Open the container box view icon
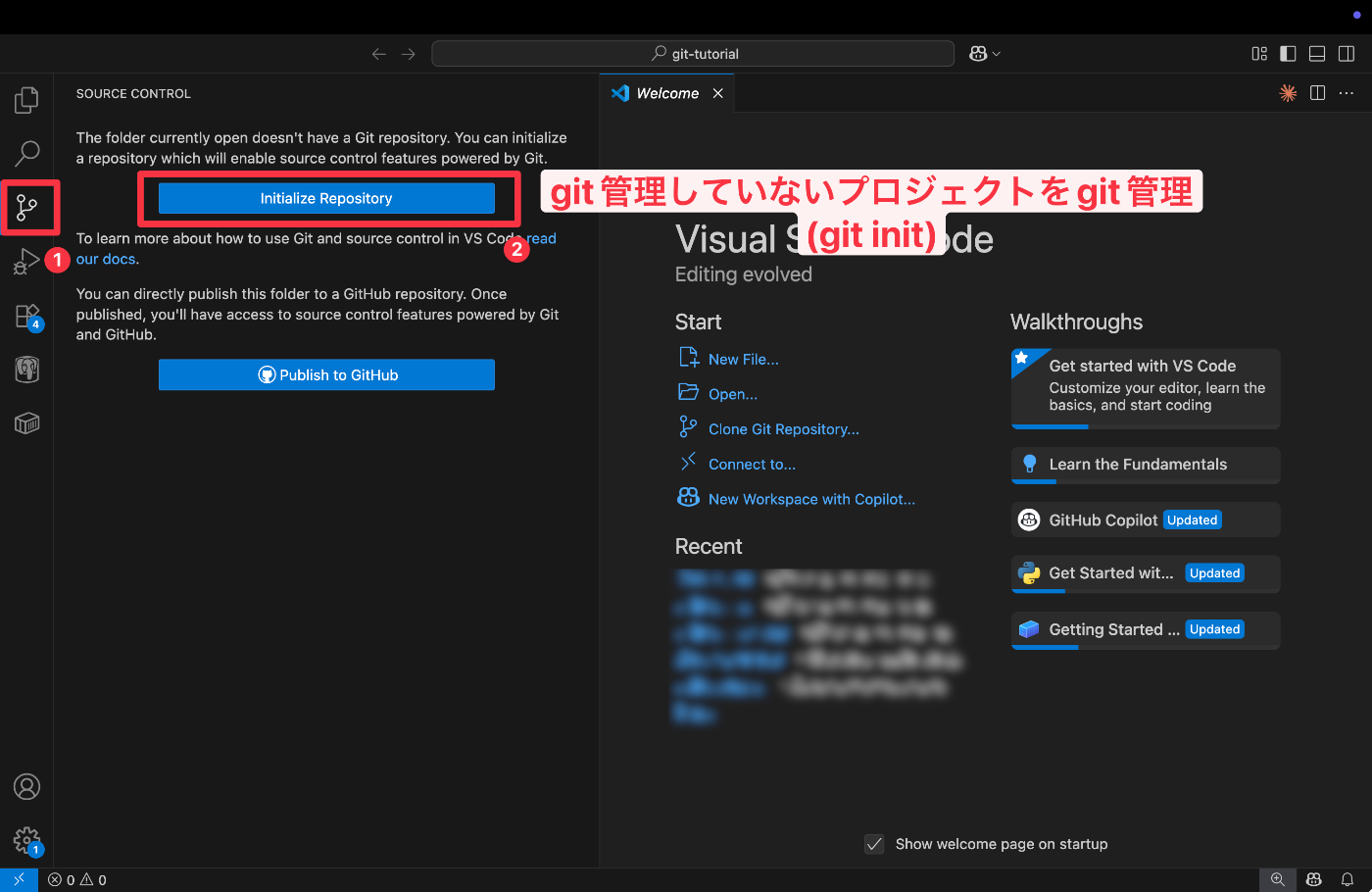Image resolution: width=1372 pixels, height=892 pixels. (x=26, y=423)
